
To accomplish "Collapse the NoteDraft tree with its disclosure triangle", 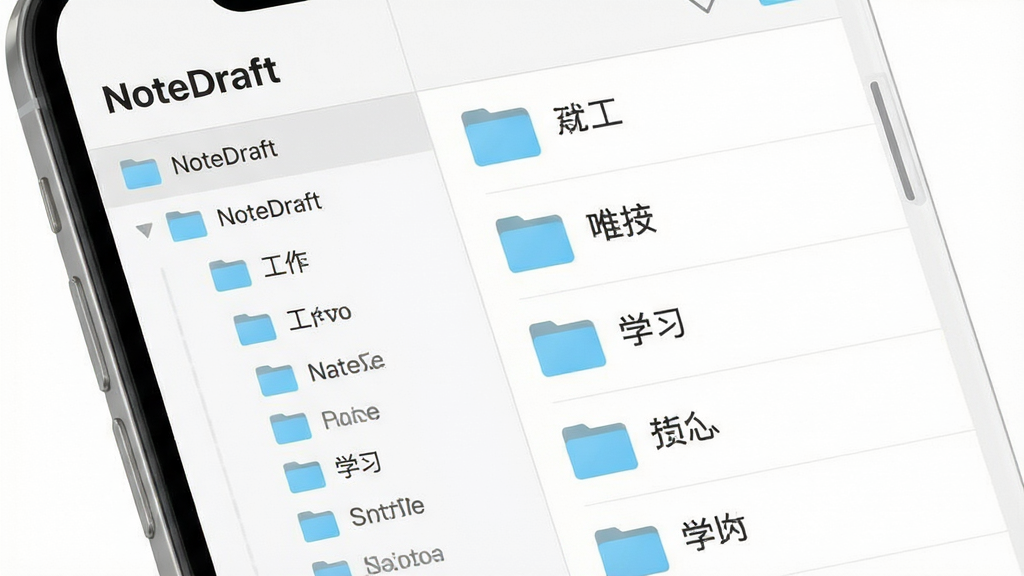I will pyautogui.click(x=144, y=230).
